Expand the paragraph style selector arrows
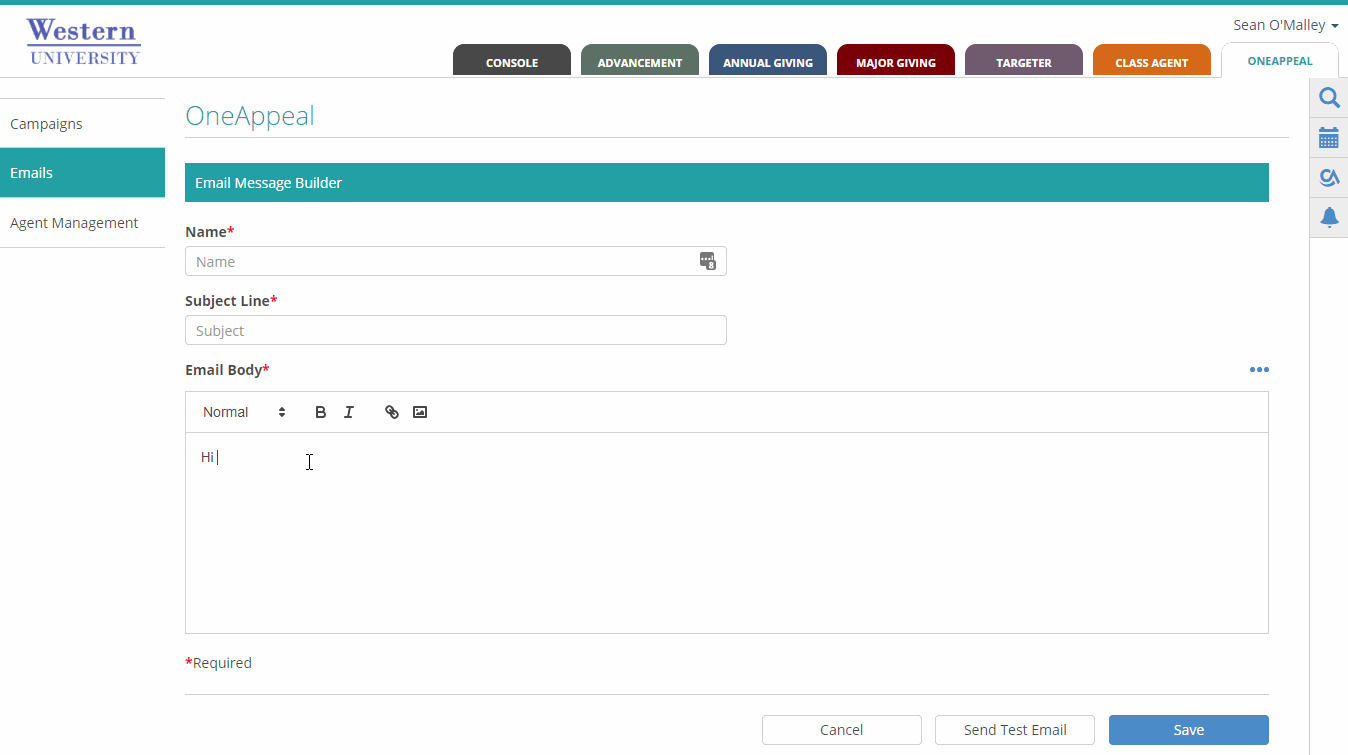Image resolution: width=1348 pixels, height=755 pixels. [x=281, y=411]
